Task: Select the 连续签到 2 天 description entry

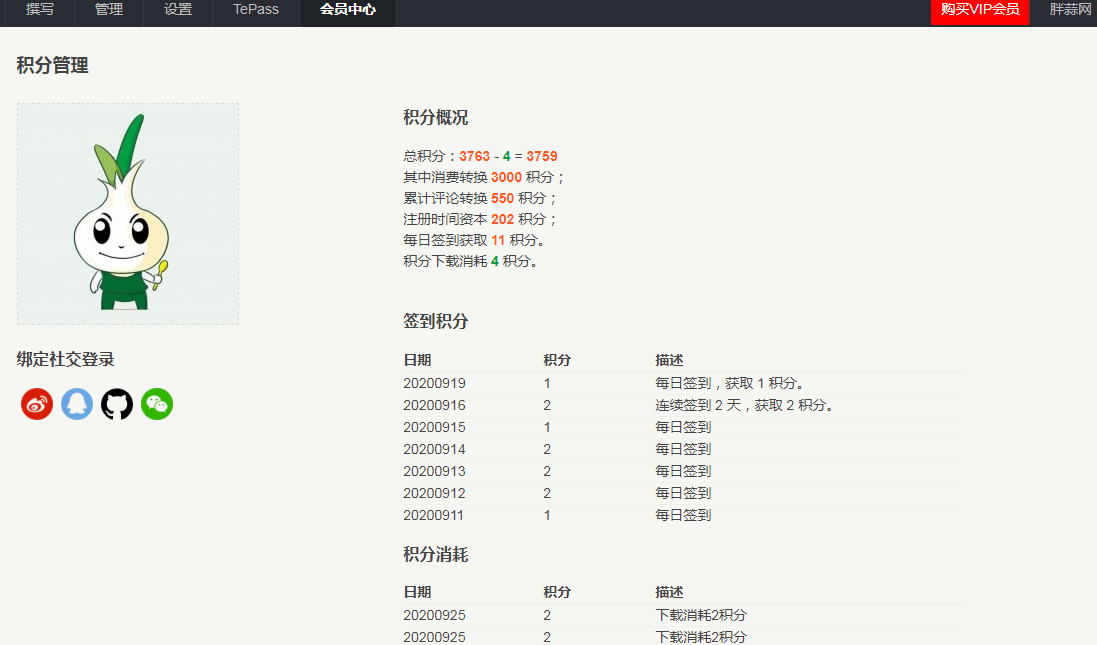Action: tap(744, 405)
